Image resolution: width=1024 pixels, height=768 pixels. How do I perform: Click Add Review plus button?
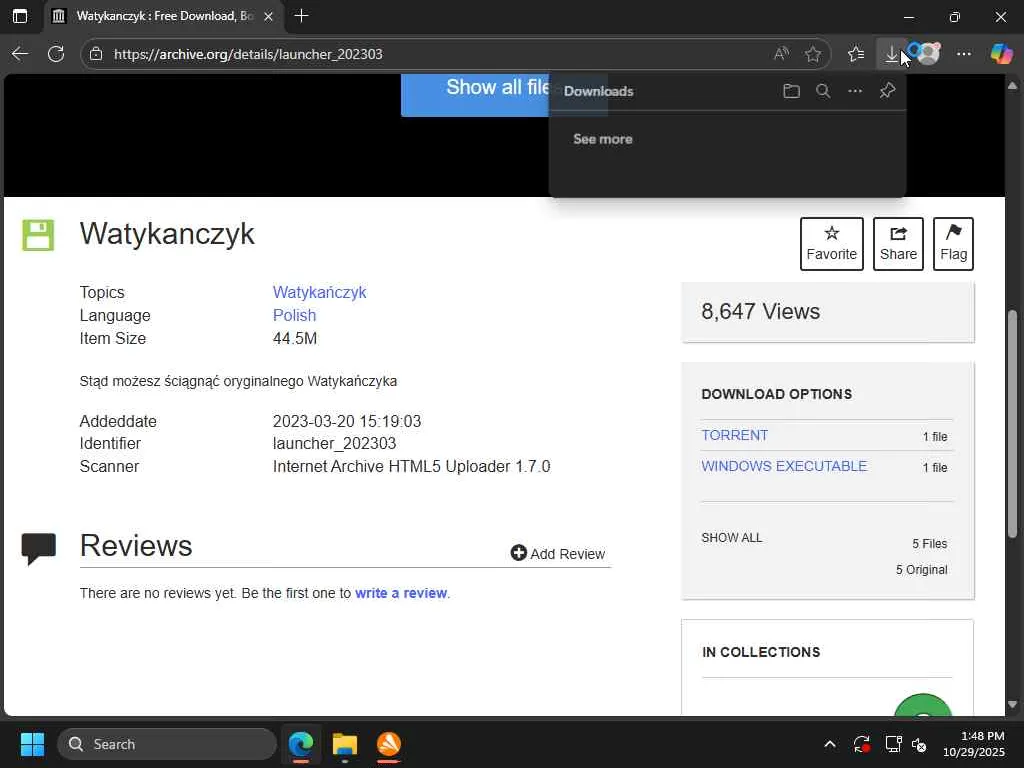click(x=558, y=553)
